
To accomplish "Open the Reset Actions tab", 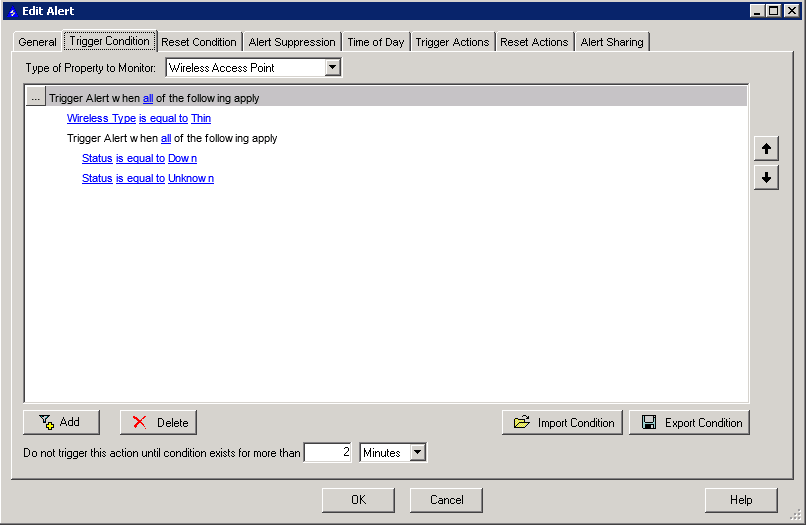I will pos(534,42).
